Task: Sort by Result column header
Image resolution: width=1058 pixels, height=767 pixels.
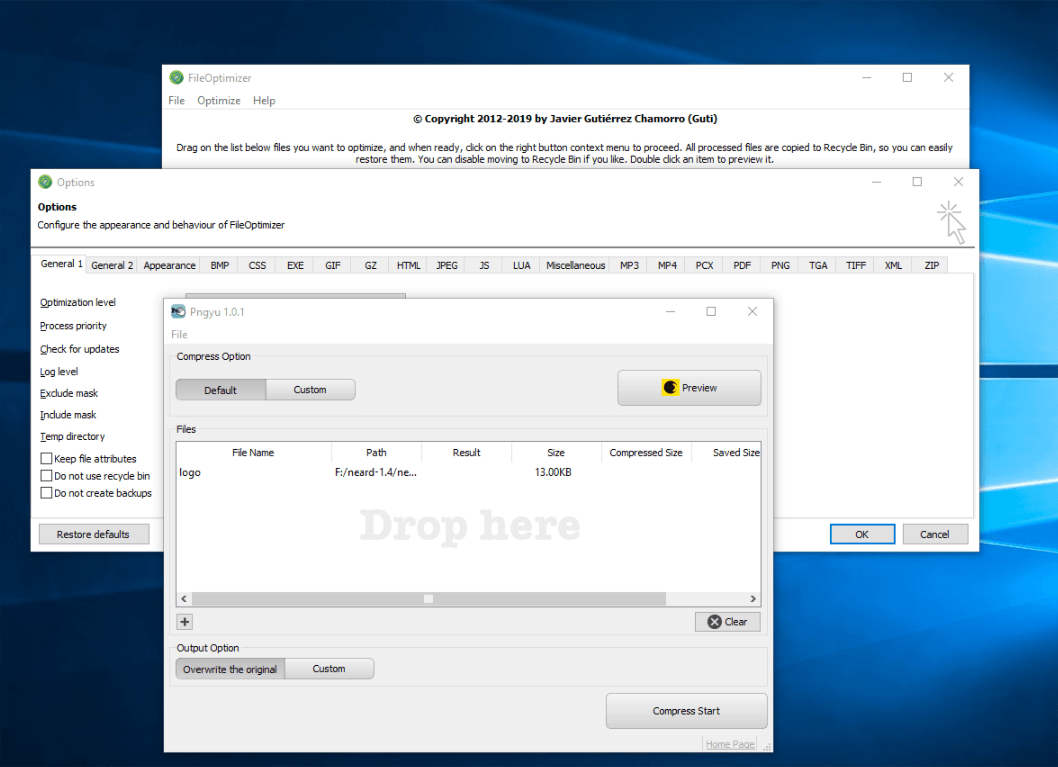Action: pyautogui.click(x=466, y=453)
